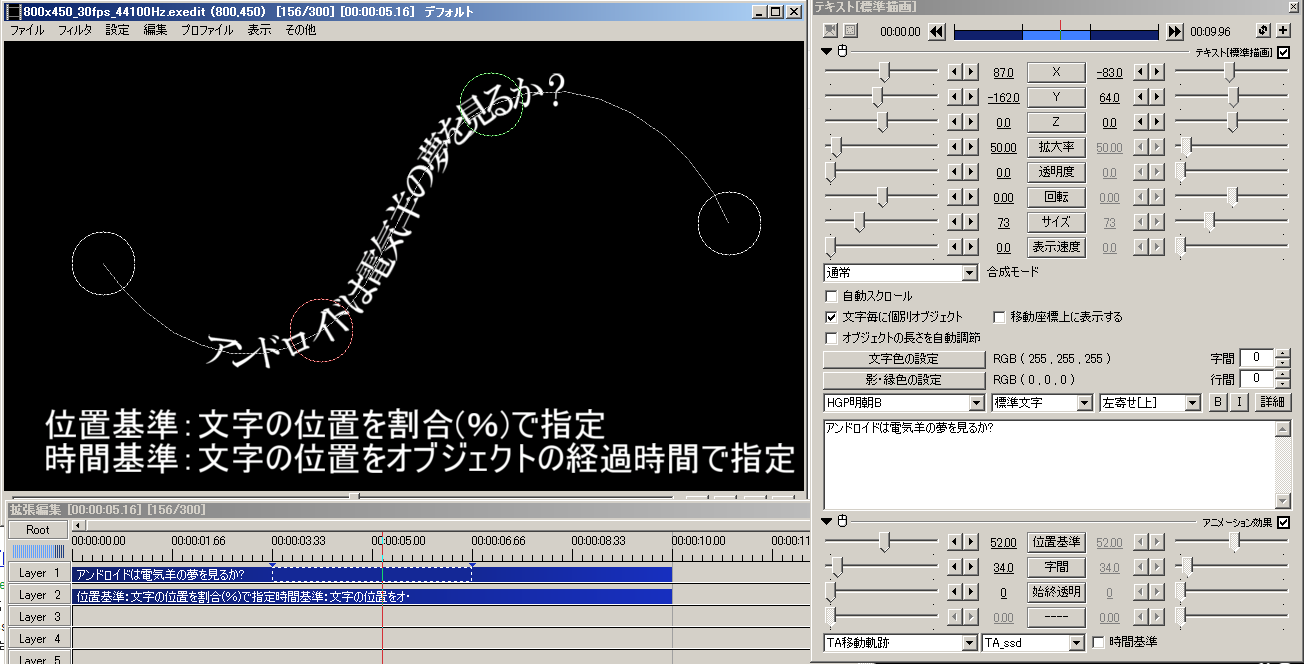Screen dimensions: 1304x664
Task: Open the フィルタ menu
Action: pos(75,30)
